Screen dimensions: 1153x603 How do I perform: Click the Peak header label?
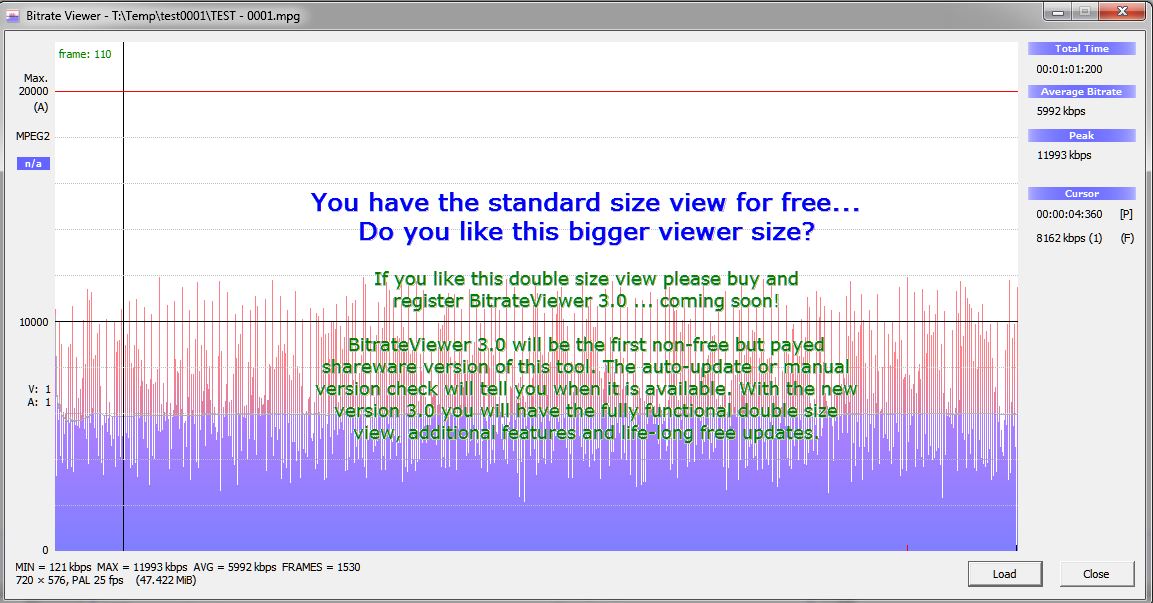click(1082, 135)
